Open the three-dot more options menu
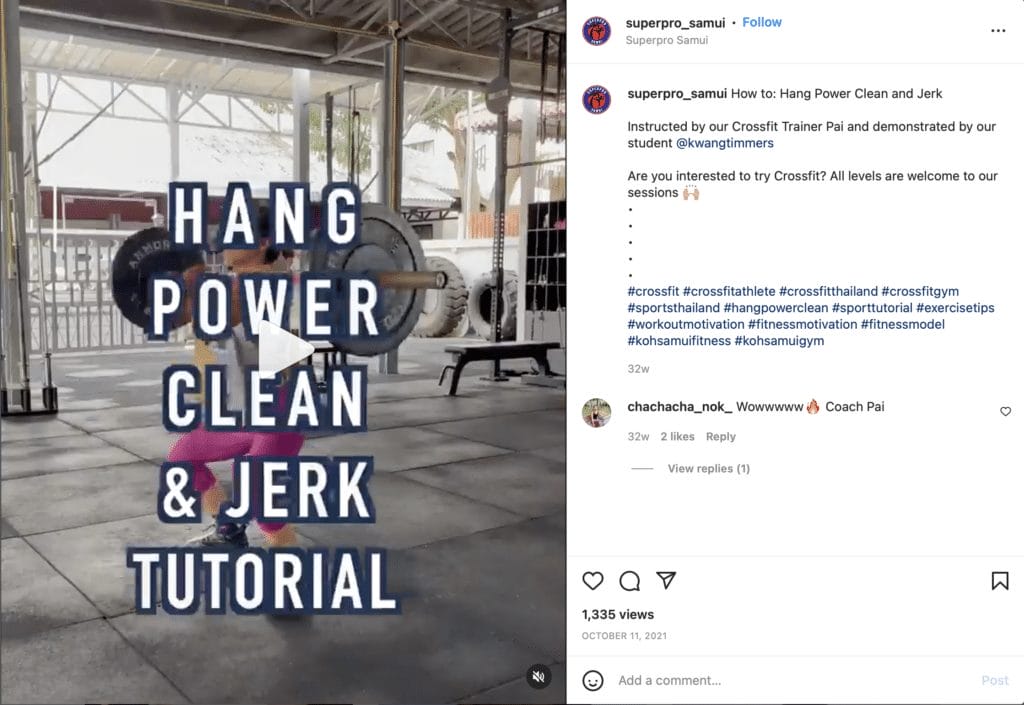Viewport: 1024px width, 705px height. tap(998, 31)
